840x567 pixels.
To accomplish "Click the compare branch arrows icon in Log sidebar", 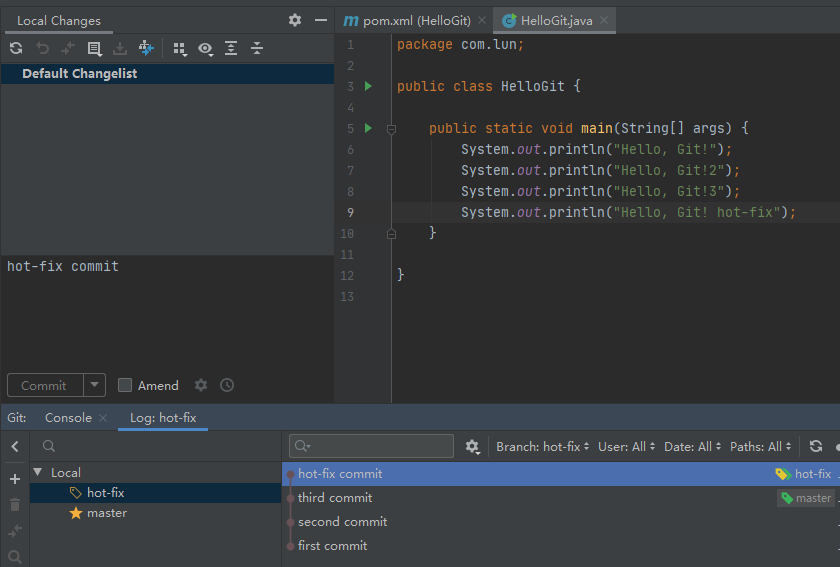I will pyautogui.click(x=15, y=531).
